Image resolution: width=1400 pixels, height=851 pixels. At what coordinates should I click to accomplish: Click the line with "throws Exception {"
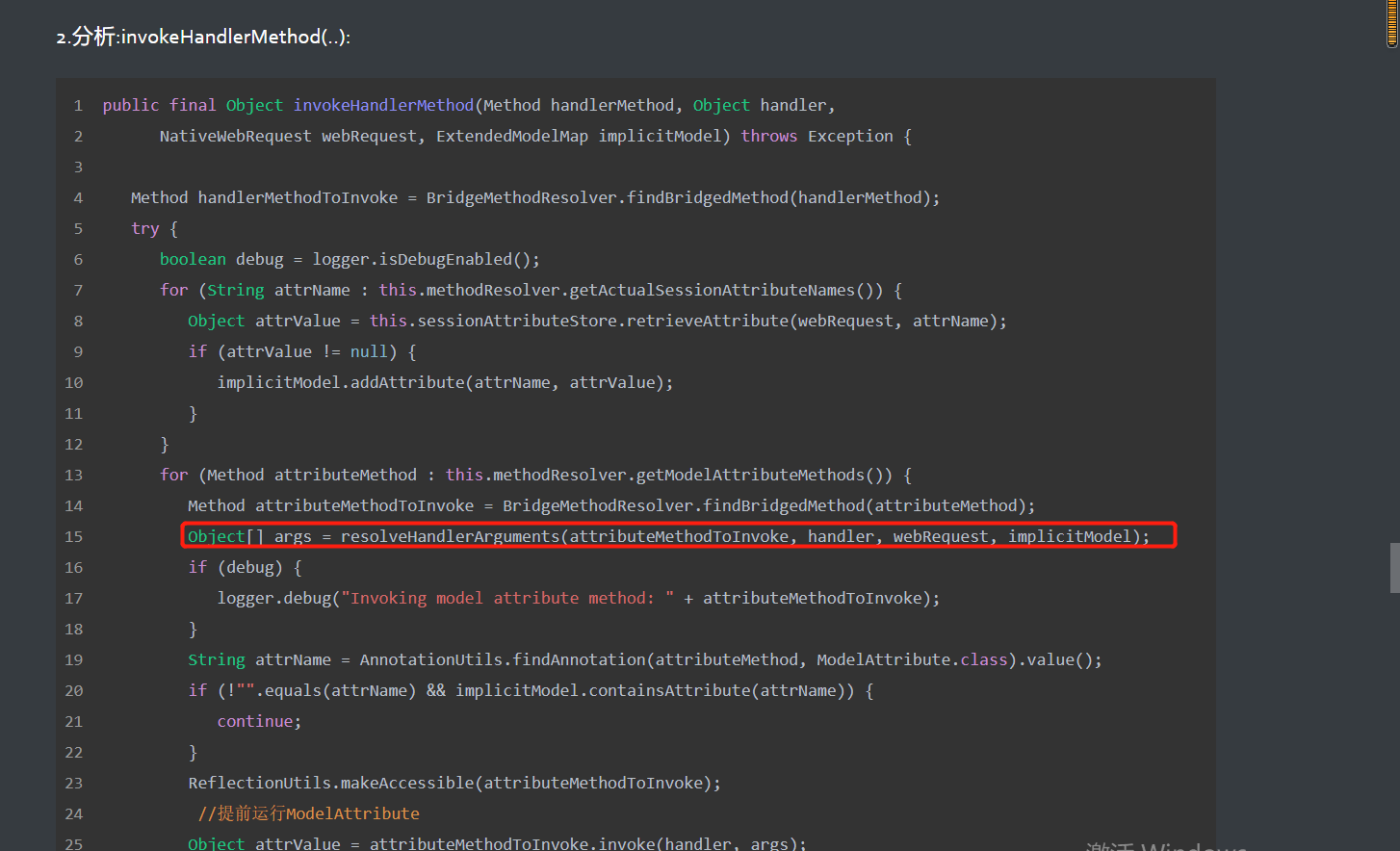[x=535, y=136]
